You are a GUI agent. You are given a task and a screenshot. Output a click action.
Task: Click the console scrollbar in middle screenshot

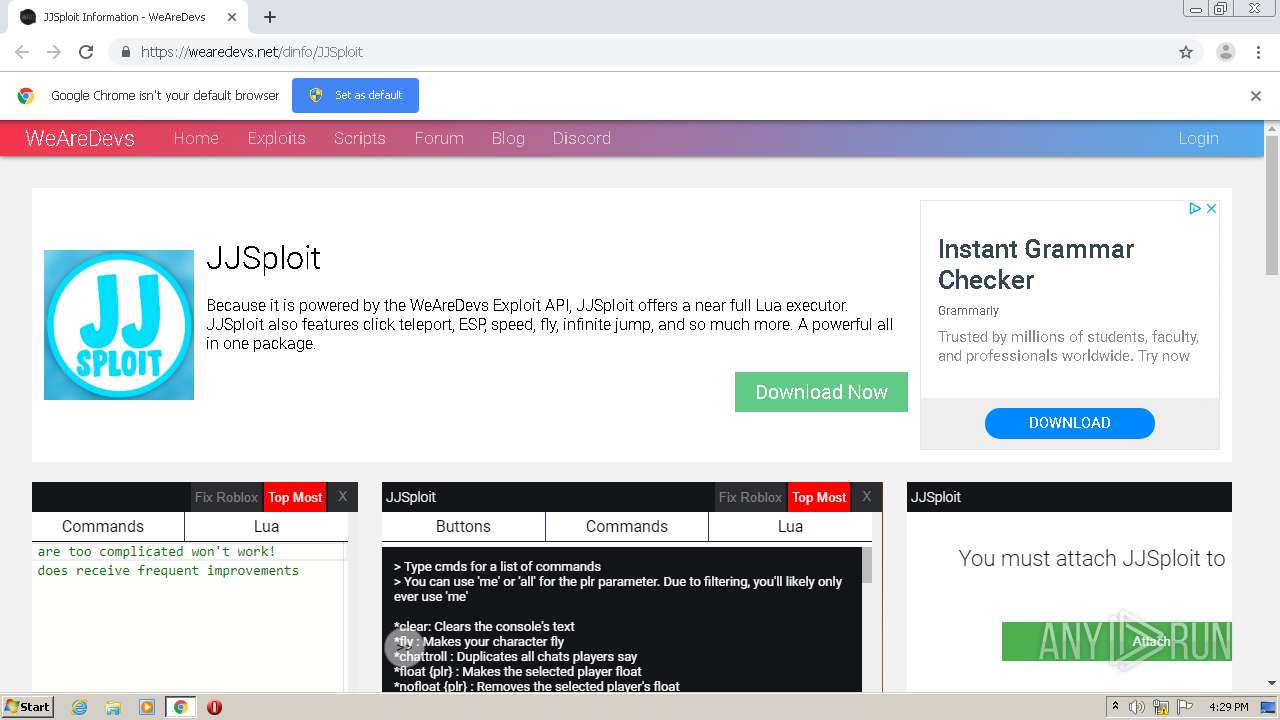pyautogui.click(x=867, y=565)
